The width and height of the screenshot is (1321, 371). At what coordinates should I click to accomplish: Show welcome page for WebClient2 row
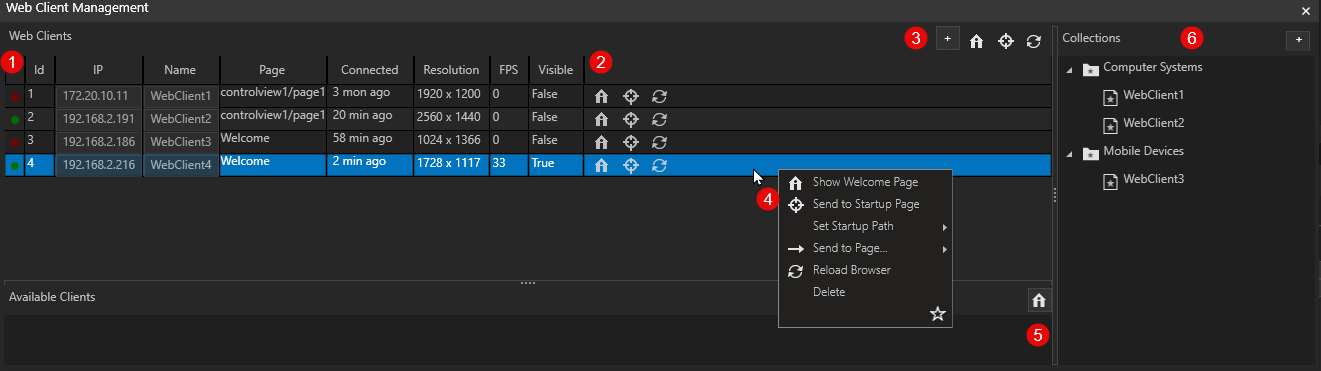click(x=601, y=119)
